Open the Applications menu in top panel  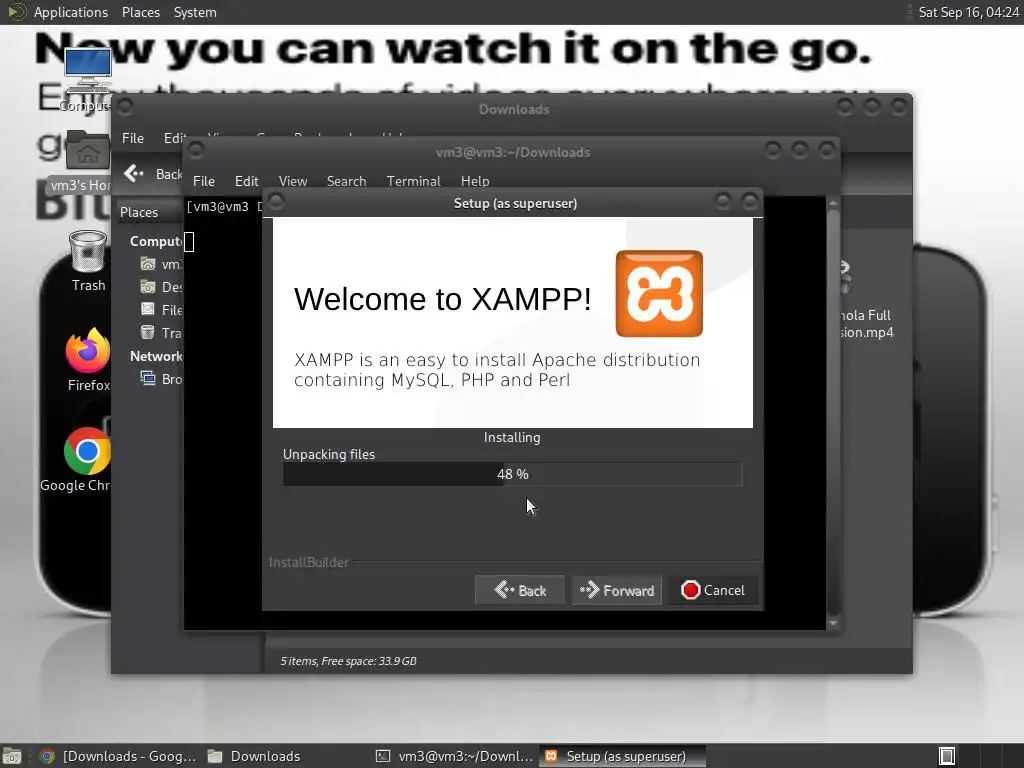pos(71,12)
